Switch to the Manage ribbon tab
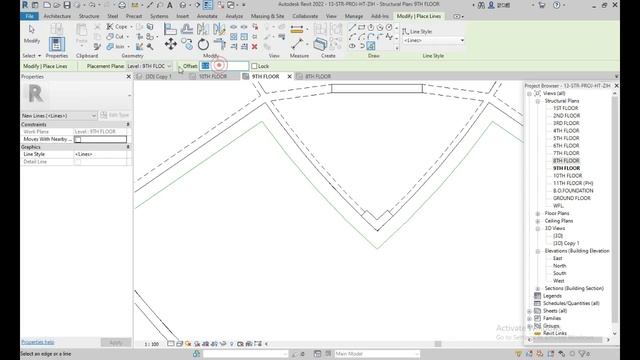This screenshot has height=360, width=640. click(x=354, y=16)
